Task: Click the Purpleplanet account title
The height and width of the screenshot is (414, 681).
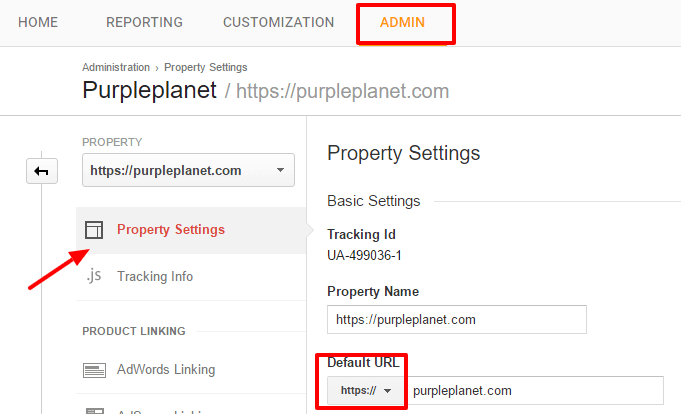Action: pyautogui.click(x=149, y=91)
